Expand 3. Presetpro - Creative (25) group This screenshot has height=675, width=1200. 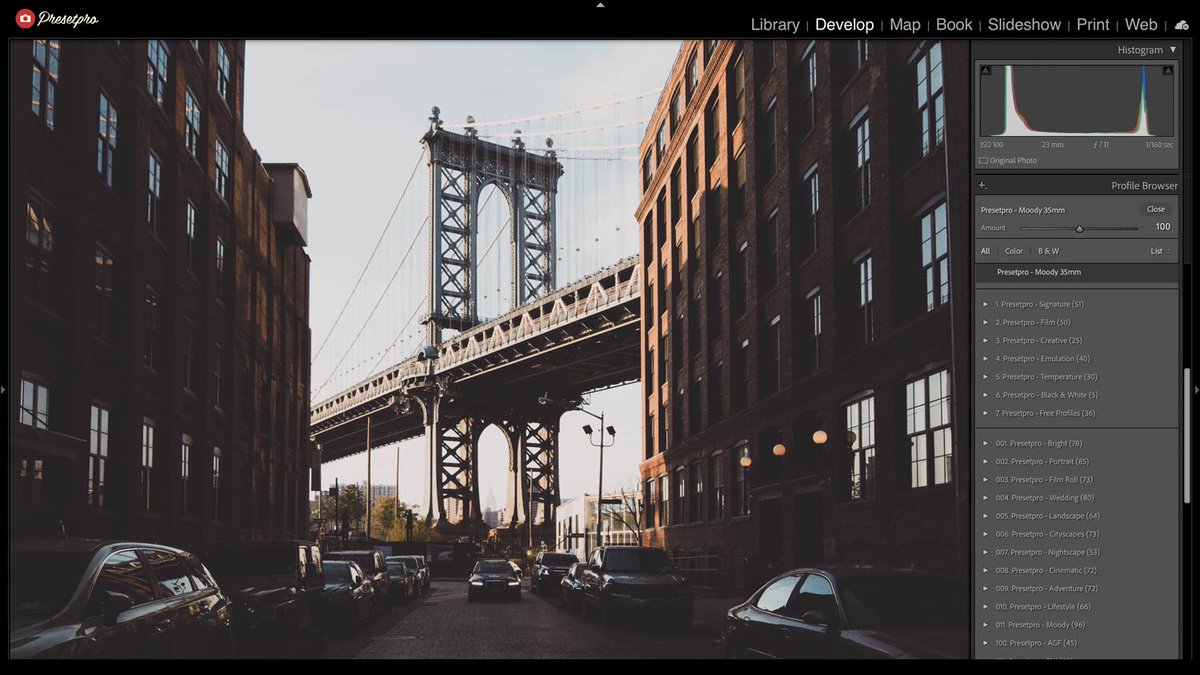(x=985, y=340)
